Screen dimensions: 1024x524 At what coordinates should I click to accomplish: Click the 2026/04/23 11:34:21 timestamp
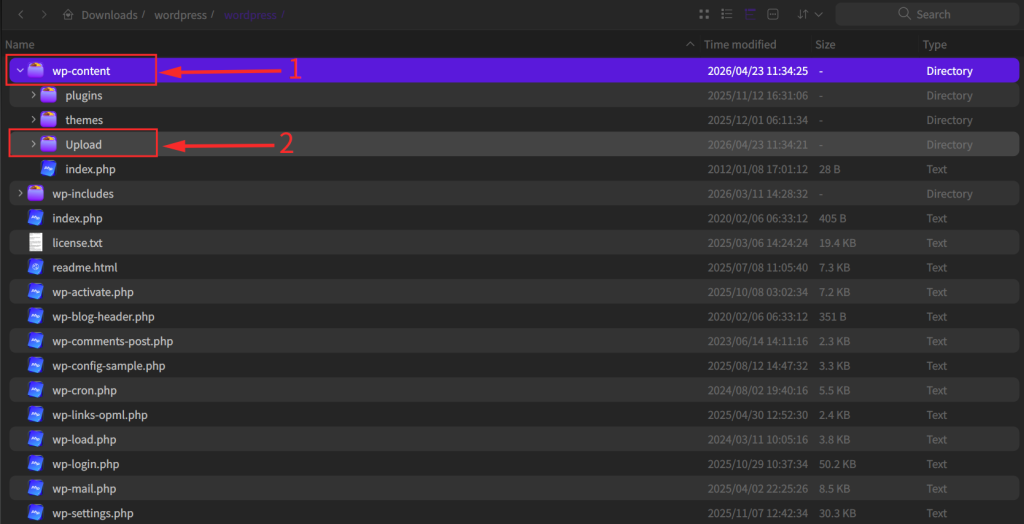point(758,145)
